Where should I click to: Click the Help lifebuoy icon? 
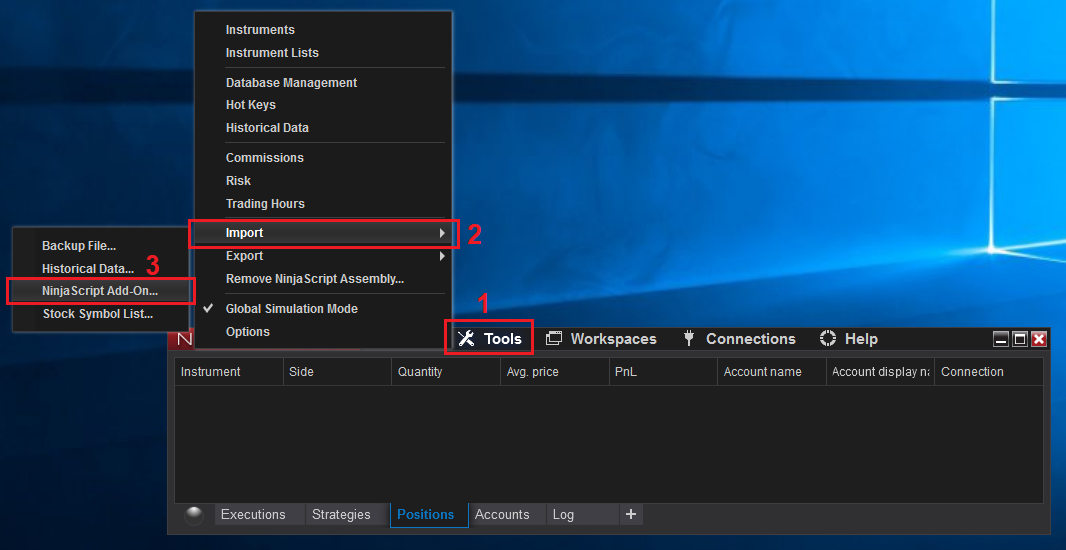827,339
